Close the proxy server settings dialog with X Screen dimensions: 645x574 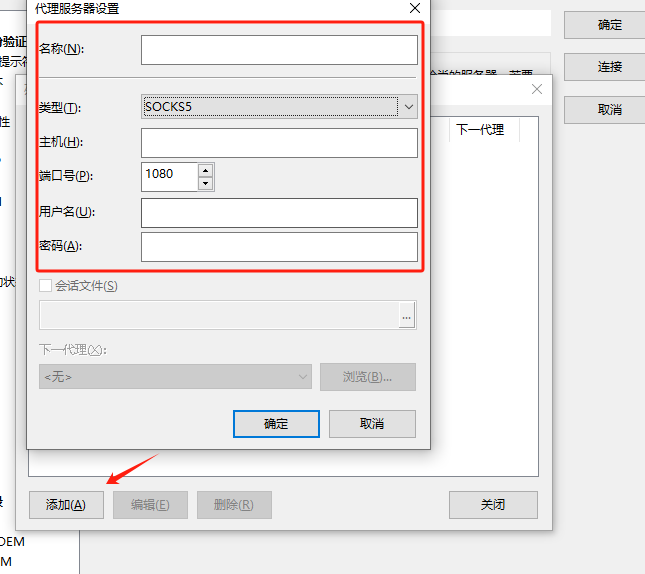coord(415,8)
